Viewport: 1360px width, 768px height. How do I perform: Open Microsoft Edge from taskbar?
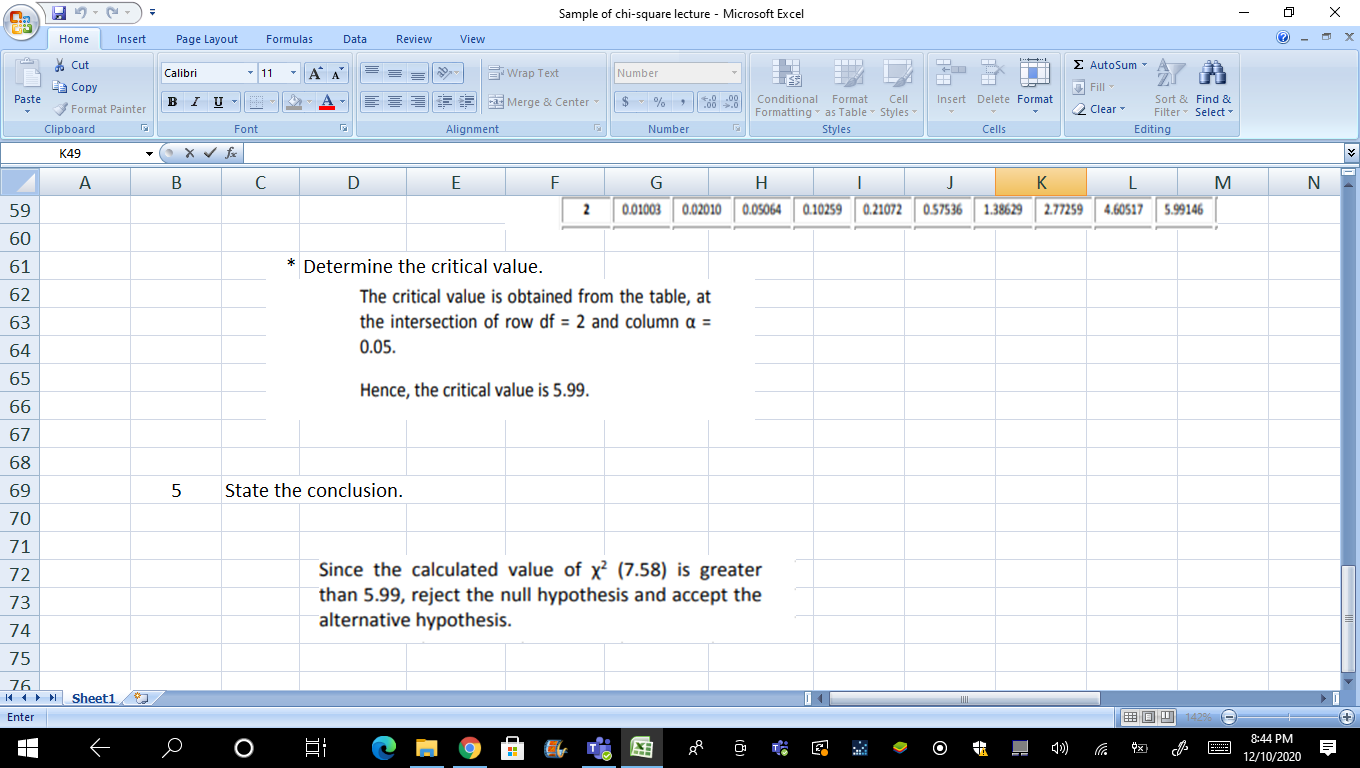tap(384, 748)
